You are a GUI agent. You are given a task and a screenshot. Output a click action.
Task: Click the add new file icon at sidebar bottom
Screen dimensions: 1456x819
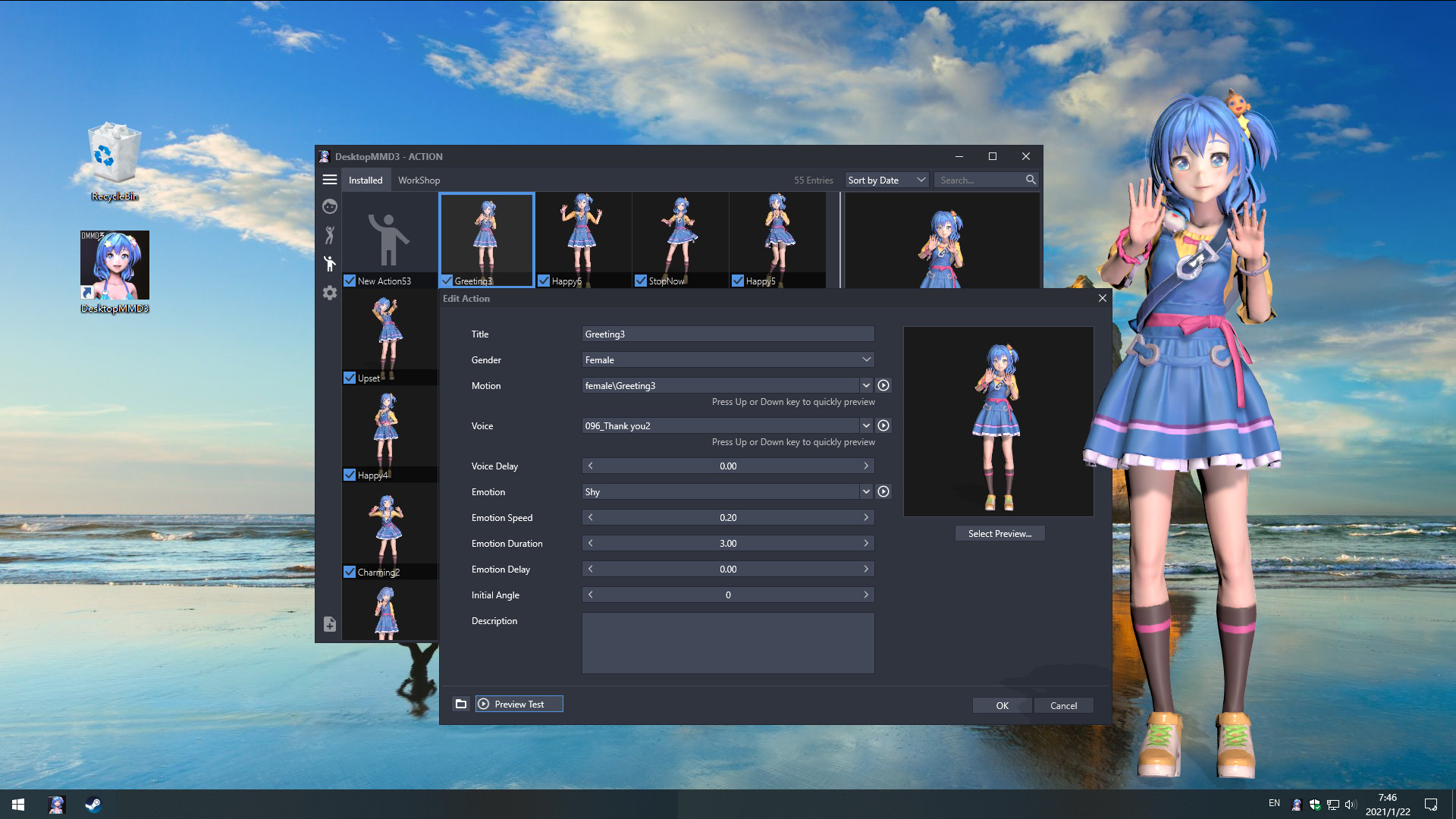click(x=330, y=624)
